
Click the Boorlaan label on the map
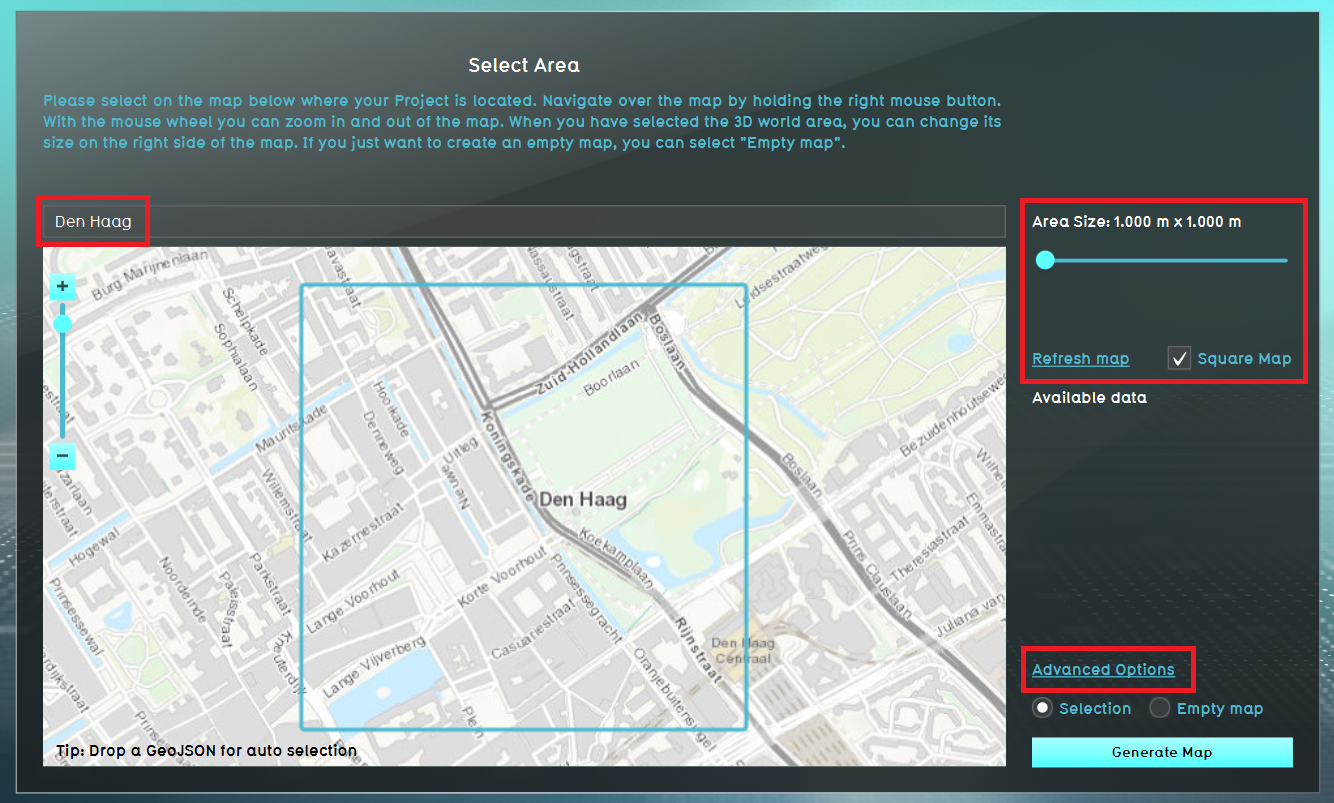tap(610, 385)
